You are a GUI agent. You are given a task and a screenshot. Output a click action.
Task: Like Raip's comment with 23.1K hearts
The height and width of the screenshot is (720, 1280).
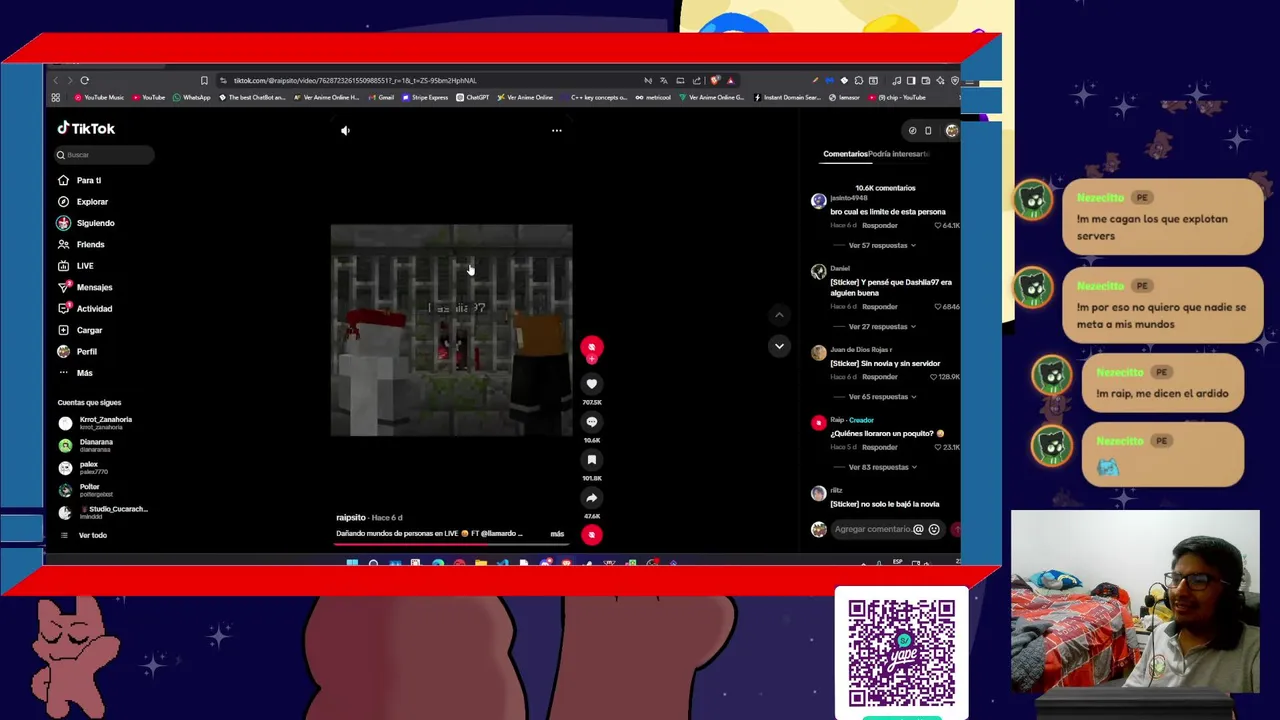point(937,447)
